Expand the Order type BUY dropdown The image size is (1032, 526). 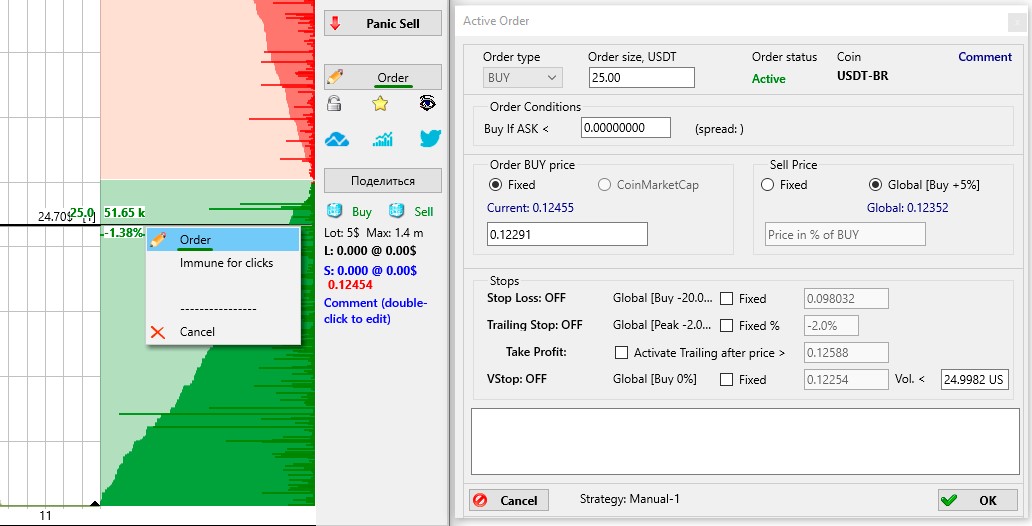[x=523, y=78]
